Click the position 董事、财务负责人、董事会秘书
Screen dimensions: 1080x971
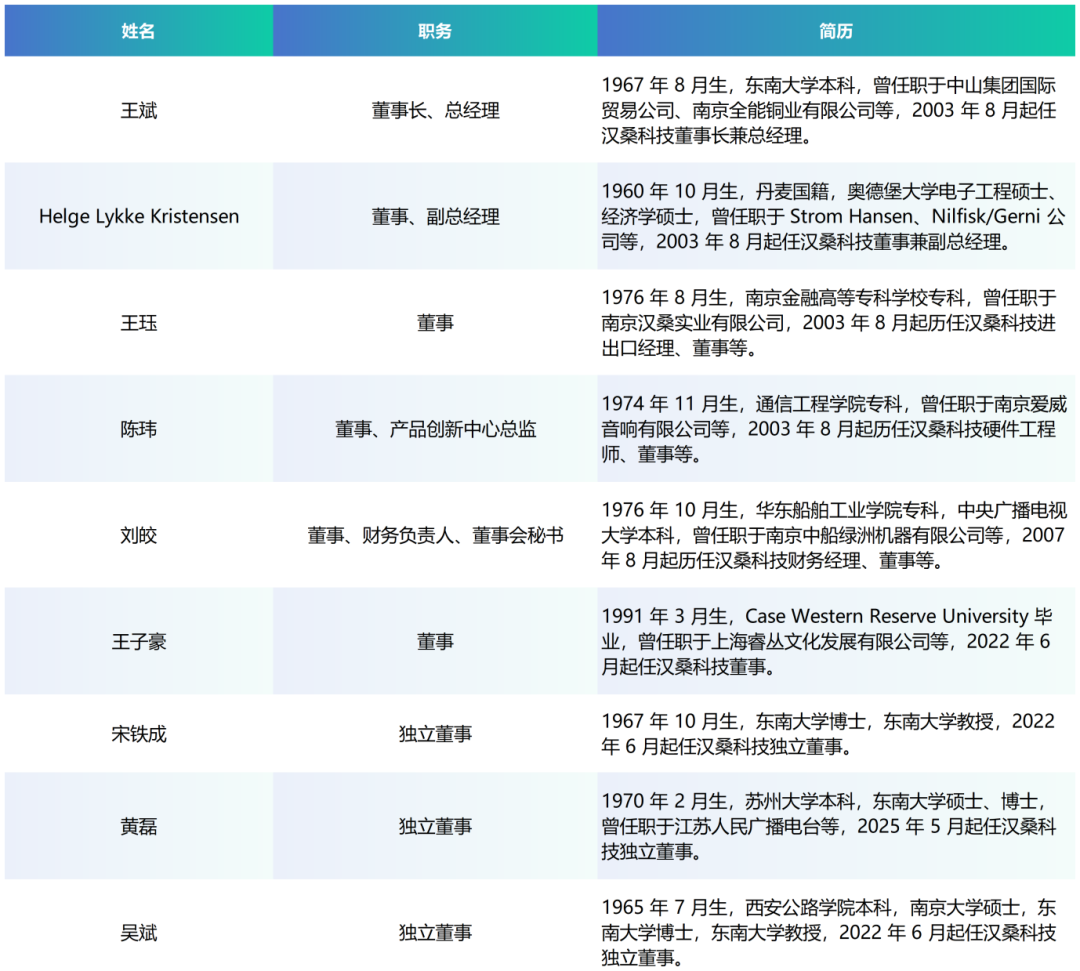click(x=435, y=535)
